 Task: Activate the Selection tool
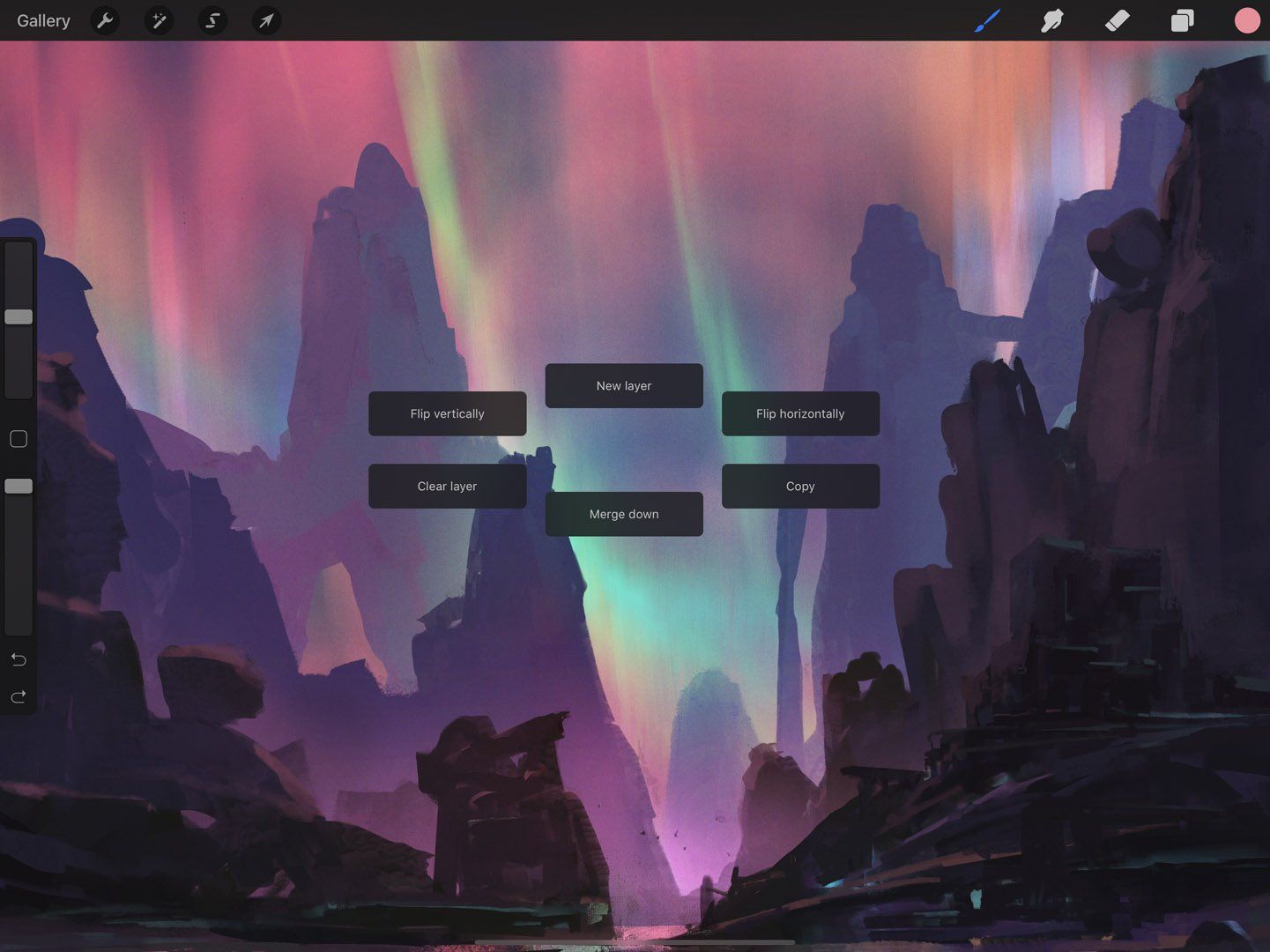pyautogui.click(x=212, y=20)
